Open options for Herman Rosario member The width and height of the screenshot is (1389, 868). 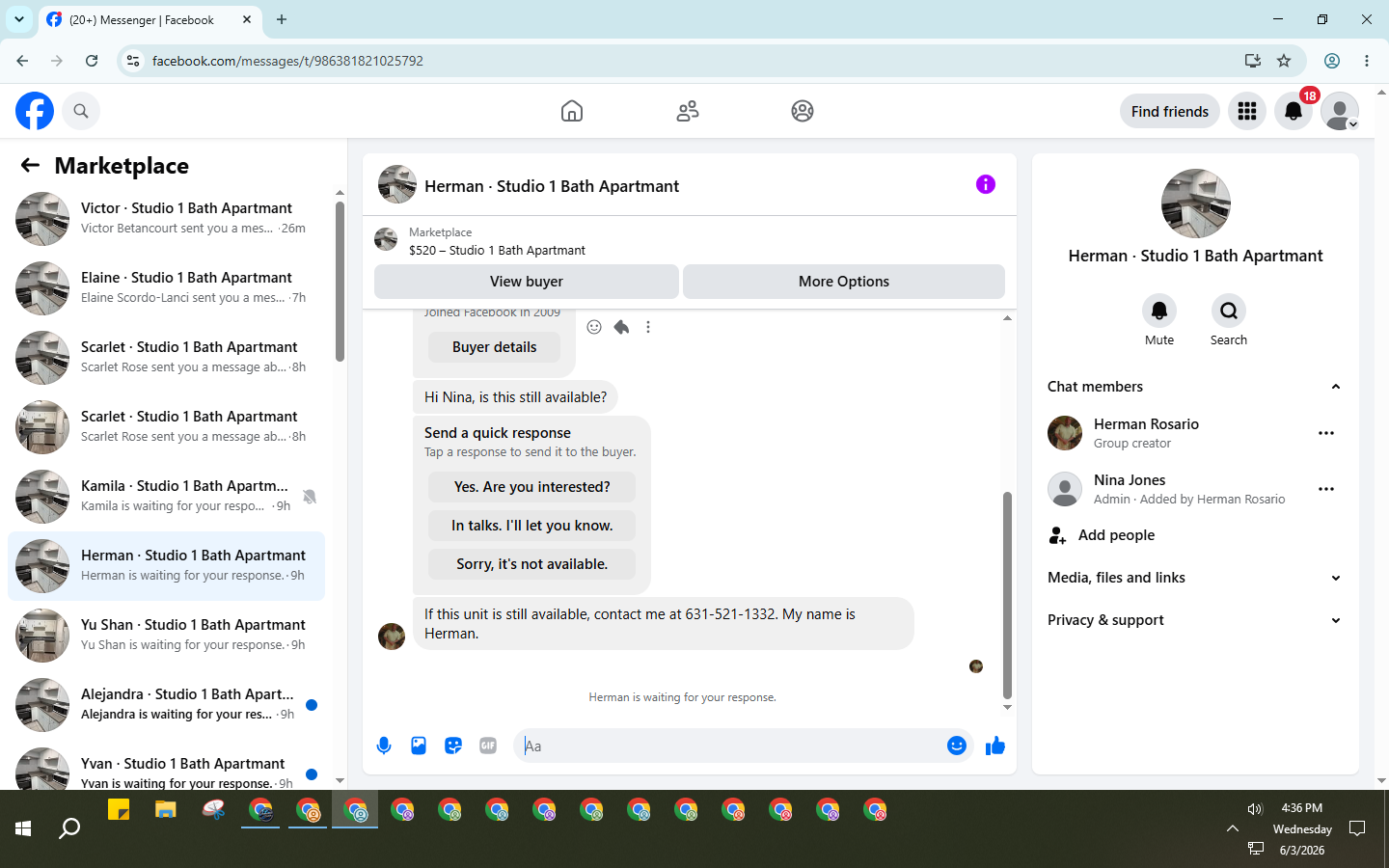tap(1326, 433)
